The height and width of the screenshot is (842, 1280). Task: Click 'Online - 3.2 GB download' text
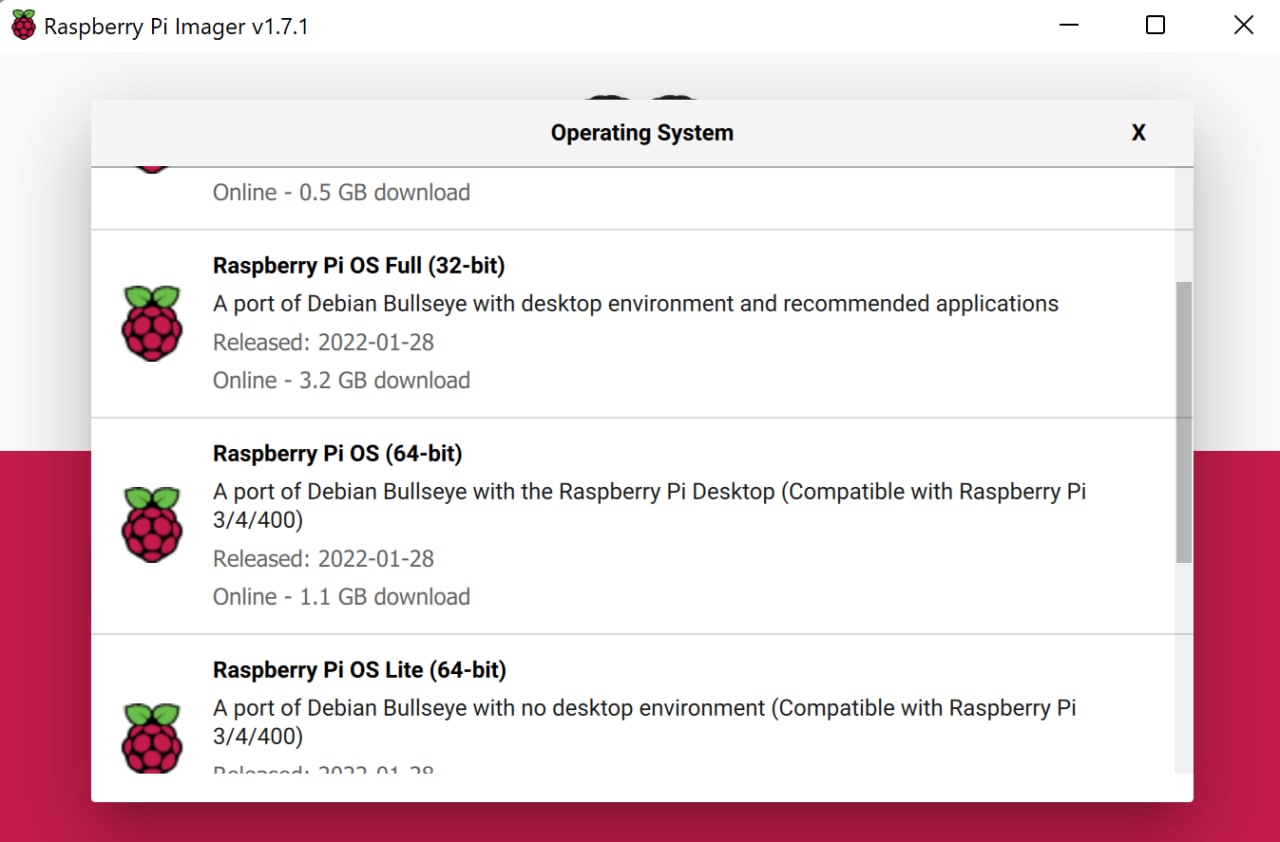[341, 381]
